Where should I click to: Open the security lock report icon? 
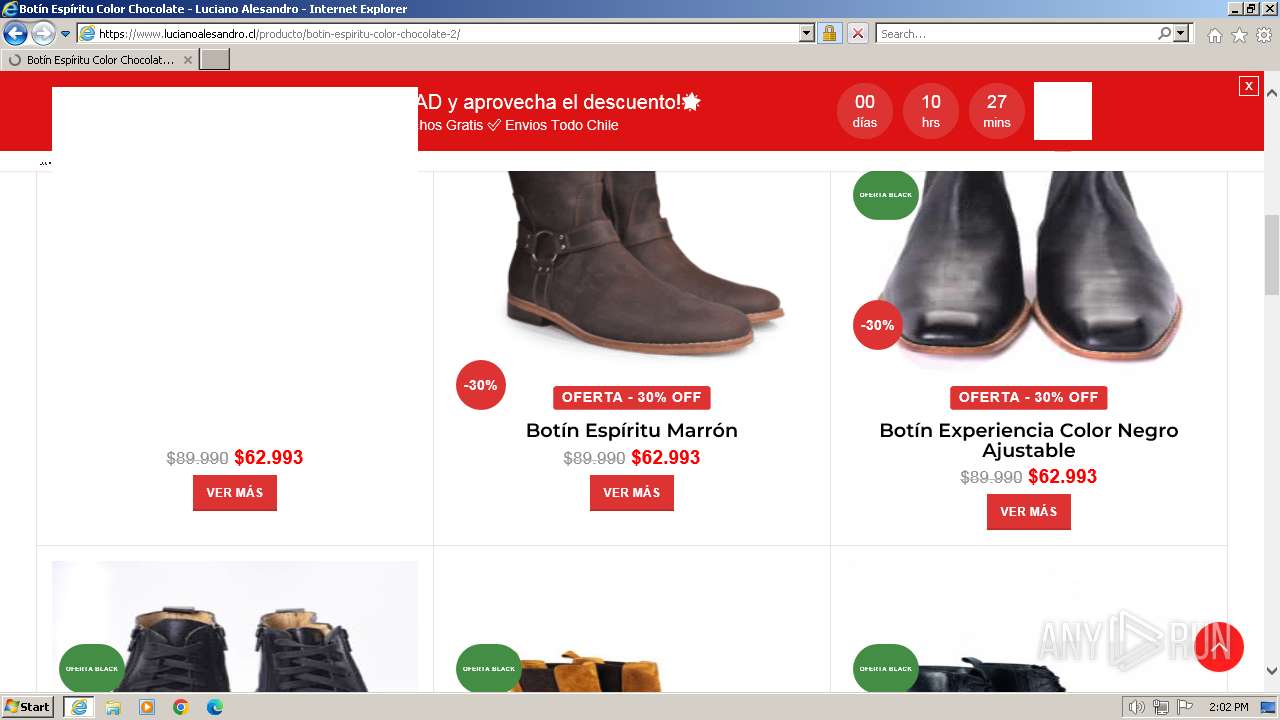click(829, 33)
